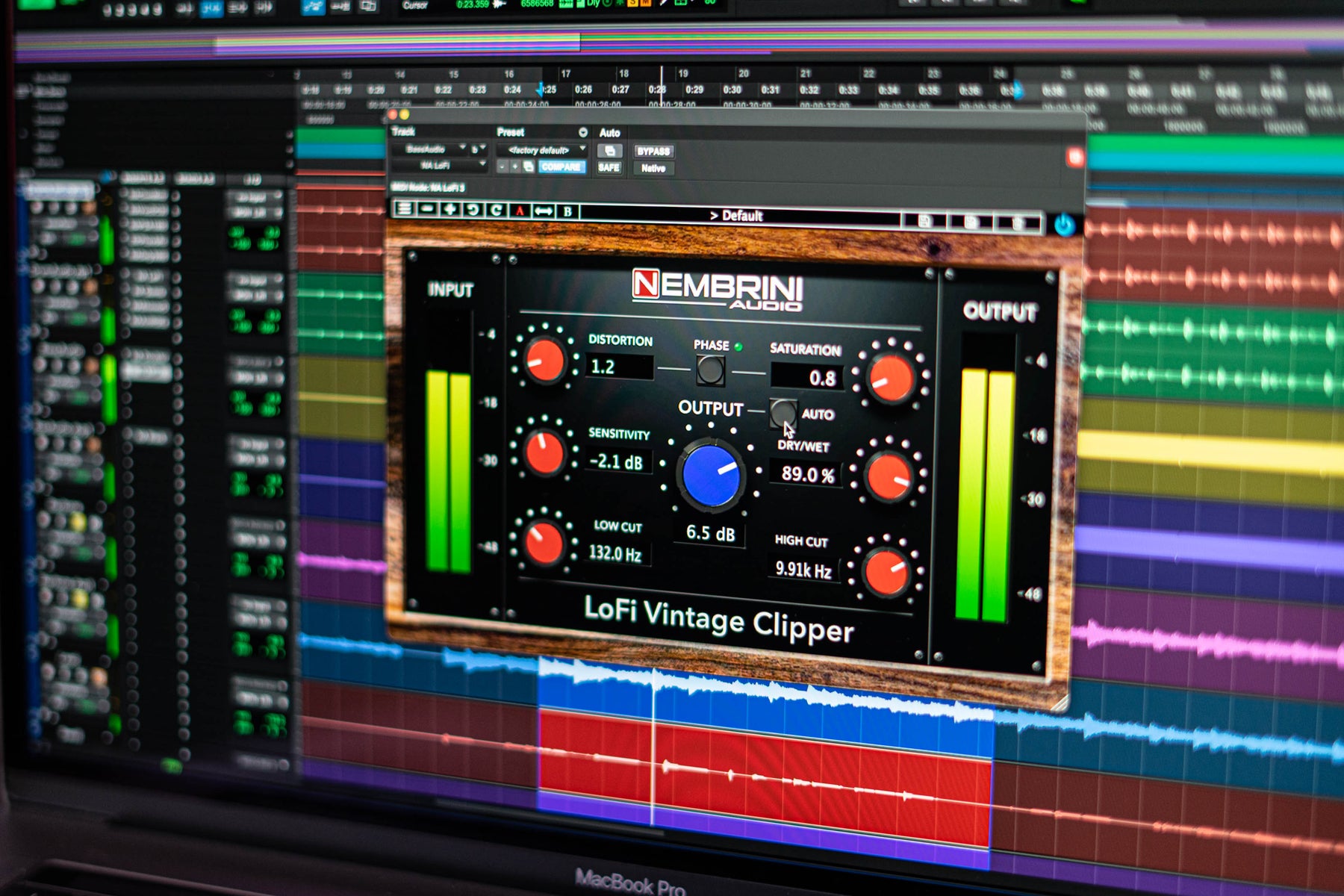1344x896 pixels.
Task: Open the NA LoFi plugin selector dropdown
Action: [439, 165]
